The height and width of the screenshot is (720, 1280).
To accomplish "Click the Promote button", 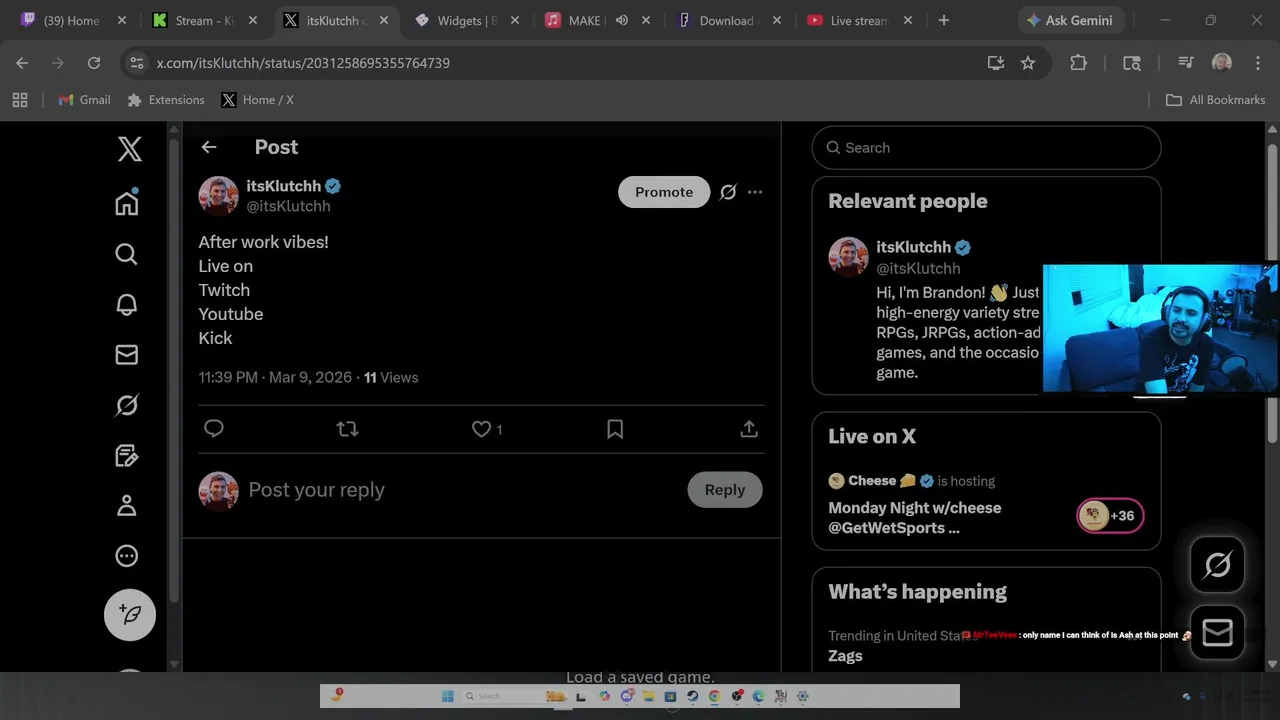I will coord(664,192).
